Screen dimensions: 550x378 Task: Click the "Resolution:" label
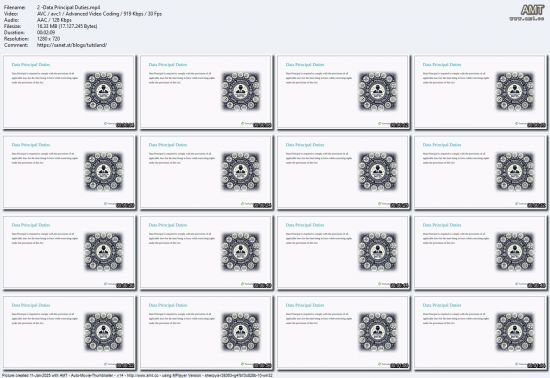(16, 39)
